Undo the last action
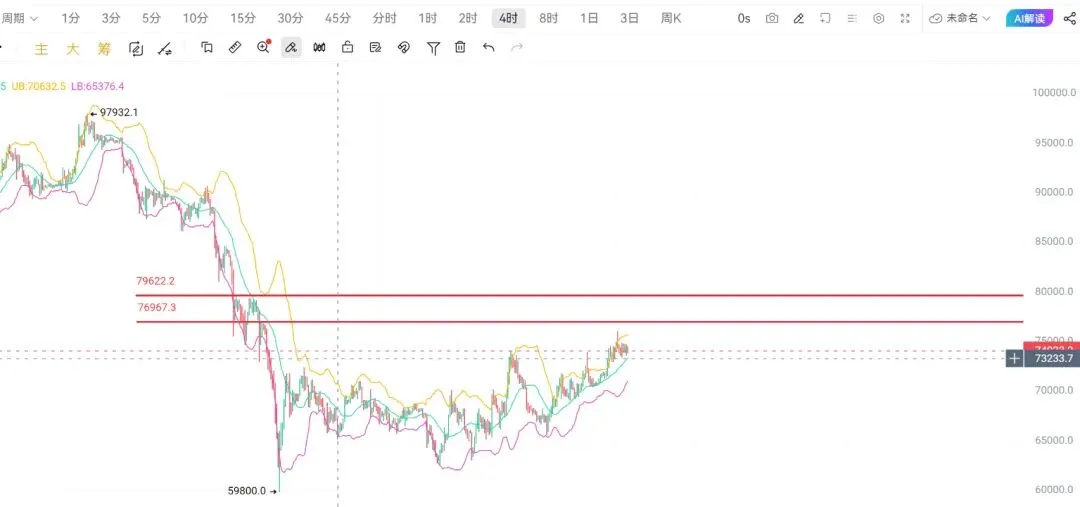The height and width of the screenshot is (507, 1080). (488, 48)
